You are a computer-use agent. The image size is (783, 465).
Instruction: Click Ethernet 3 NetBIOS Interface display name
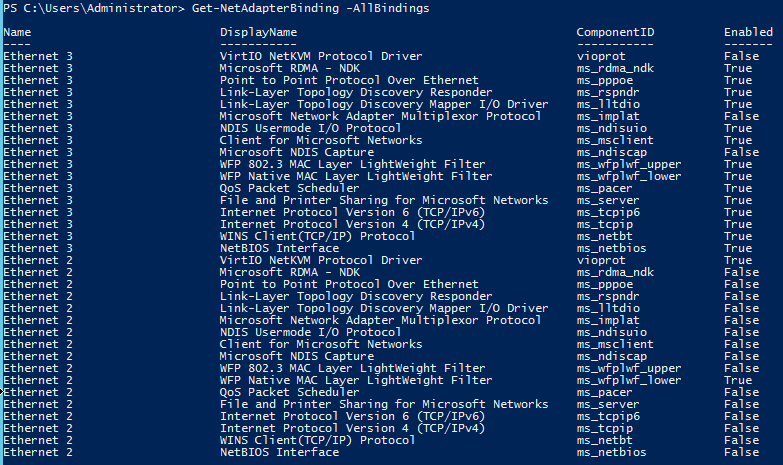click(279, 248)
